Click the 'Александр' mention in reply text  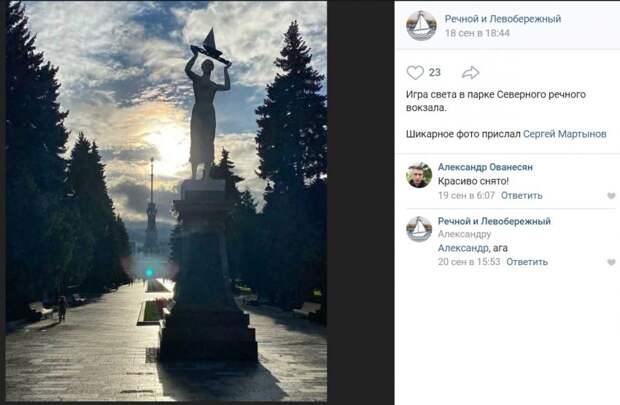[x=463, y=248]
